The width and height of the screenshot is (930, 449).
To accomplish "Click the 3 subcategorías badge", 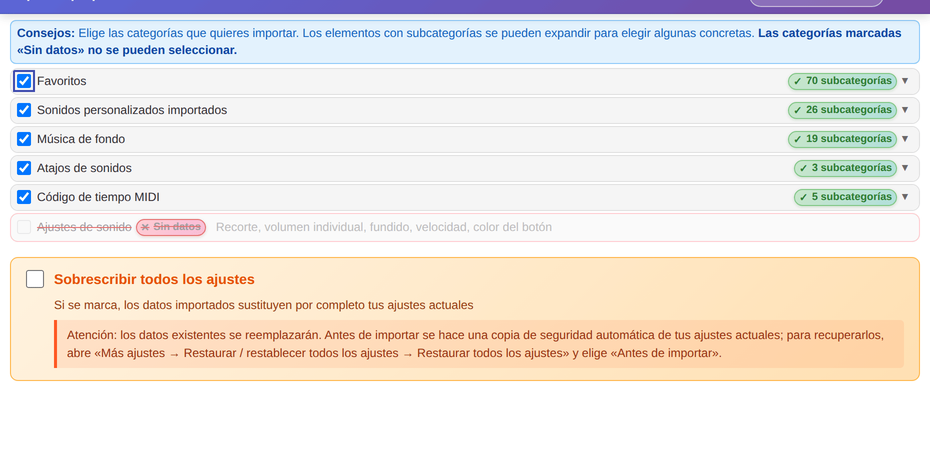I will [845, 168].
